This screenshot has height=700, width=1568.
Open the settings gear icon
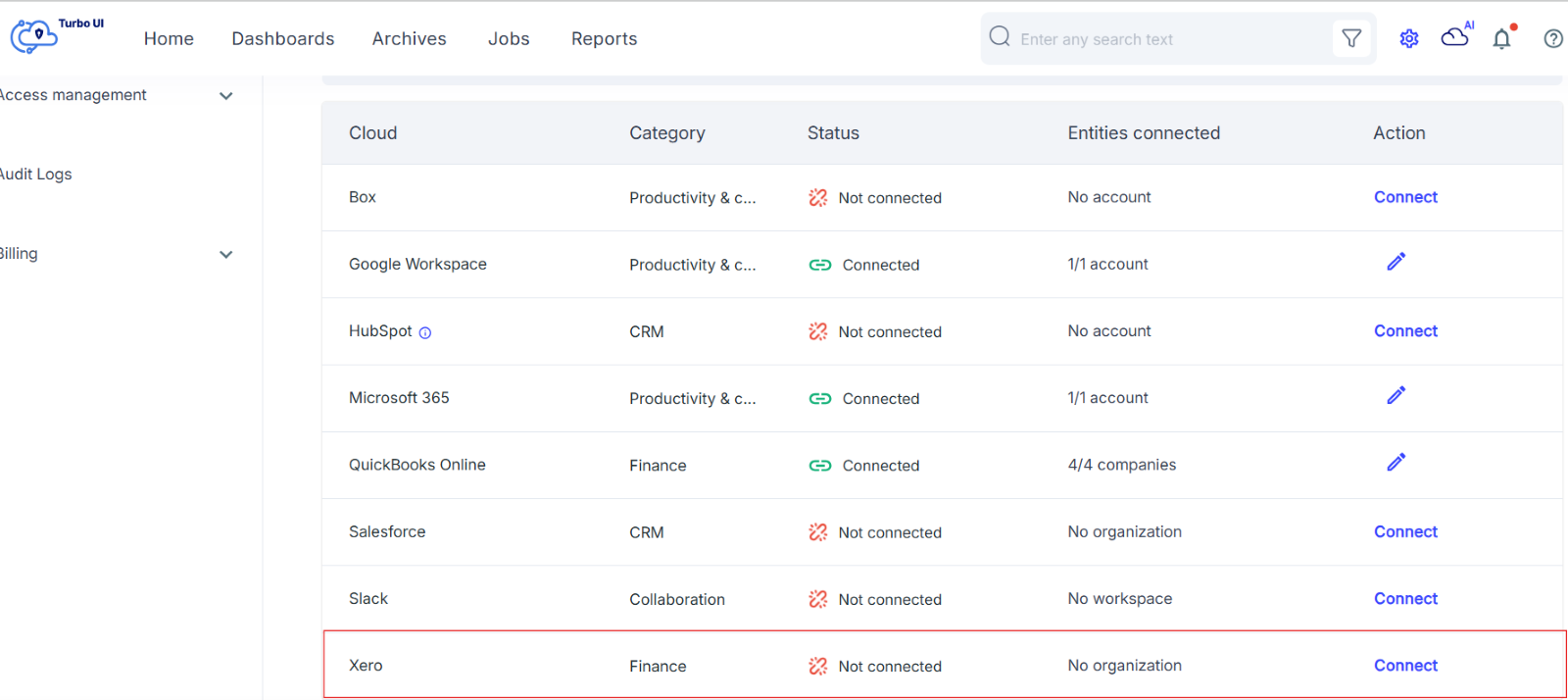click(1409, 38)
